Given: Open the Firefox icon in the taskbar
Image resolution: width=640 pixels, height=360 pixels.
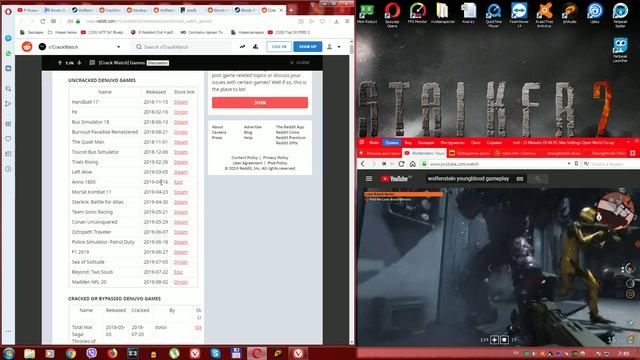Looking at the screenshot, I should pyautogui.click(x=112, y=353).
